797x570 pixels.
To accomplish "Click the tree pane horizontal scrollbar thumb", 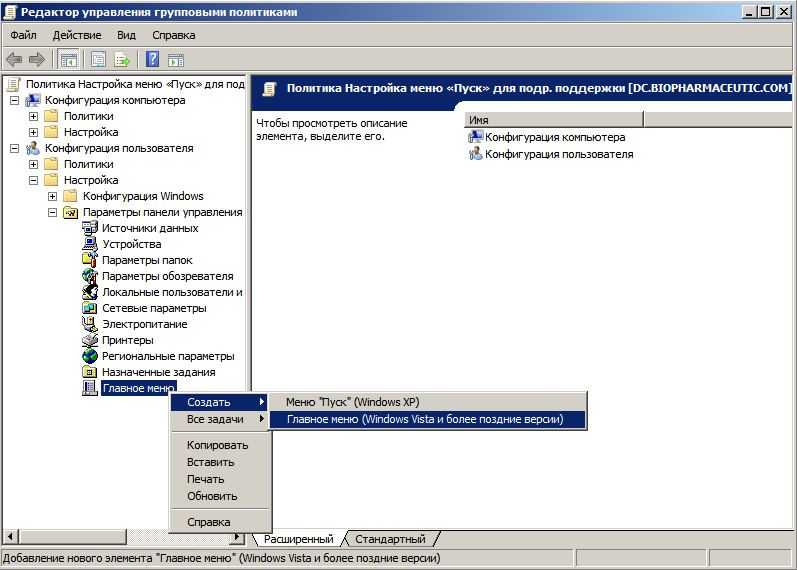I will point(73,536).
